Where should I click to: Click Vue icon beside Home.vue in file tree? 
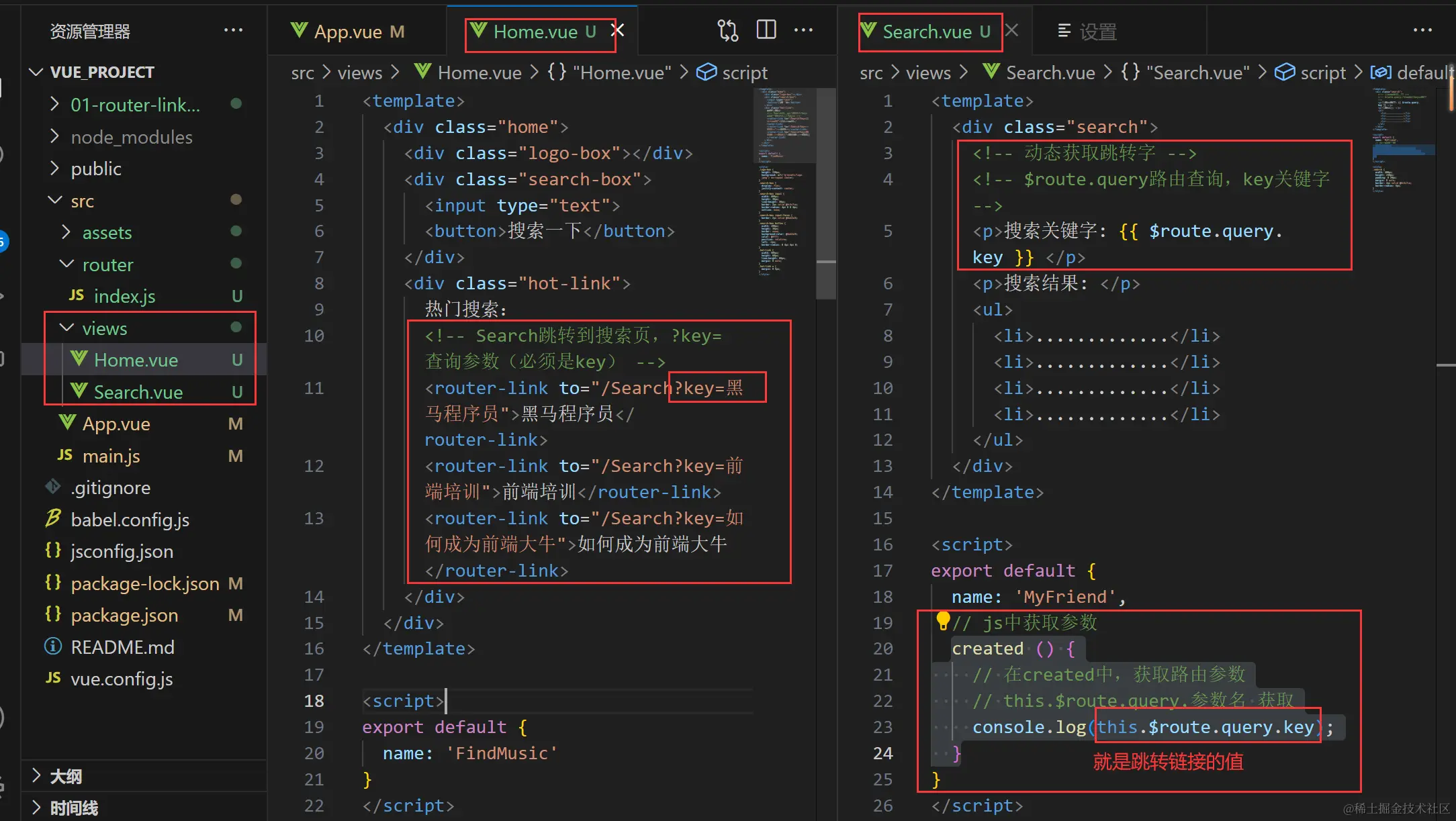79,359
